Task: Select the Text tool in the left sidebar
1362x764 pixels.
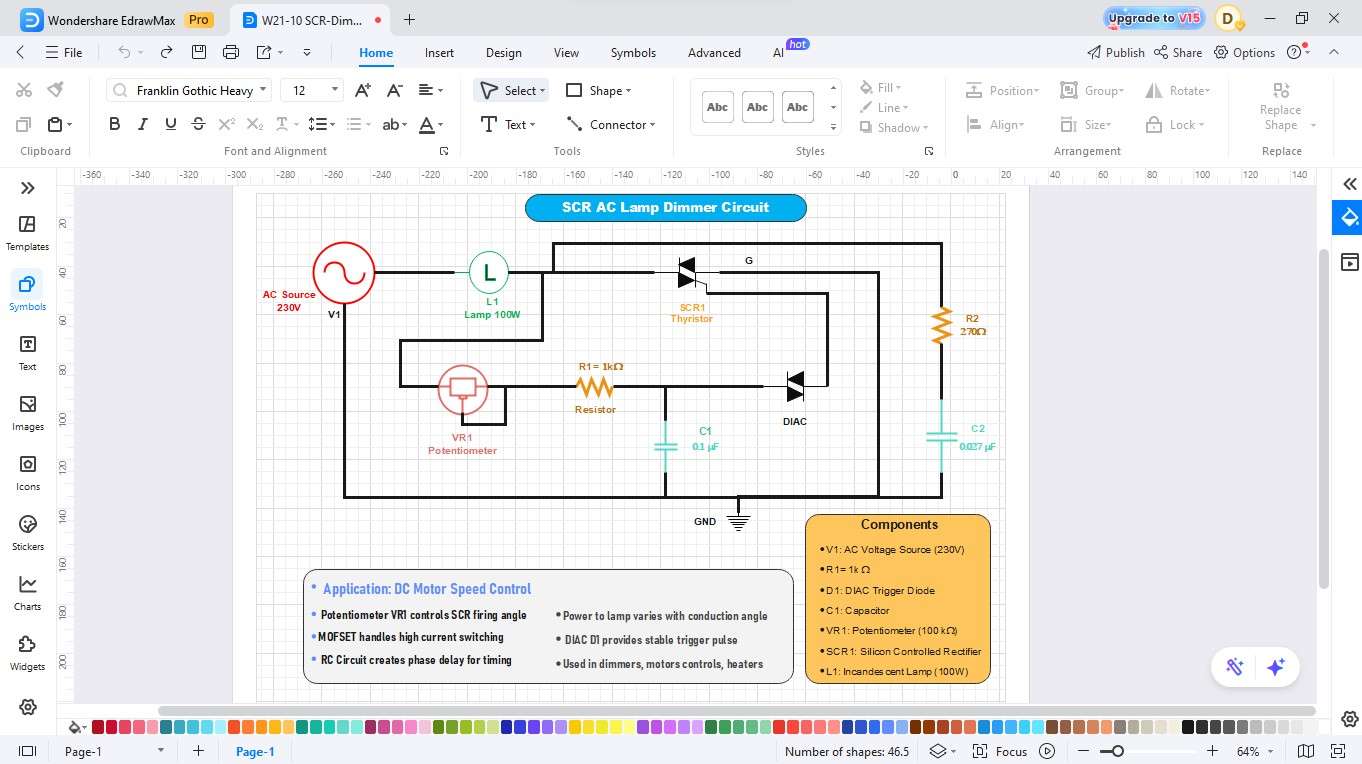Action: 27,353
